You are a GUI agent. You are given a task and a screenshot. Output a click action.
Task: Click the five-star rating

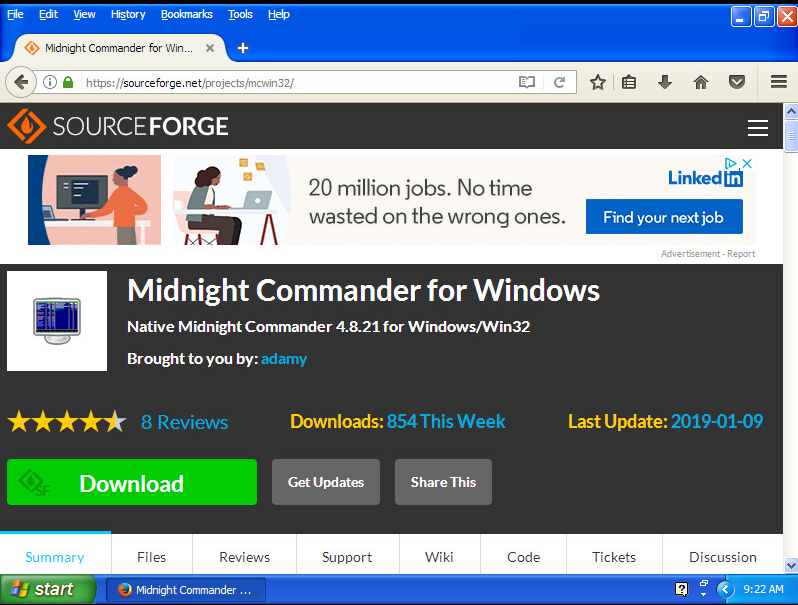tap(67, 422)
